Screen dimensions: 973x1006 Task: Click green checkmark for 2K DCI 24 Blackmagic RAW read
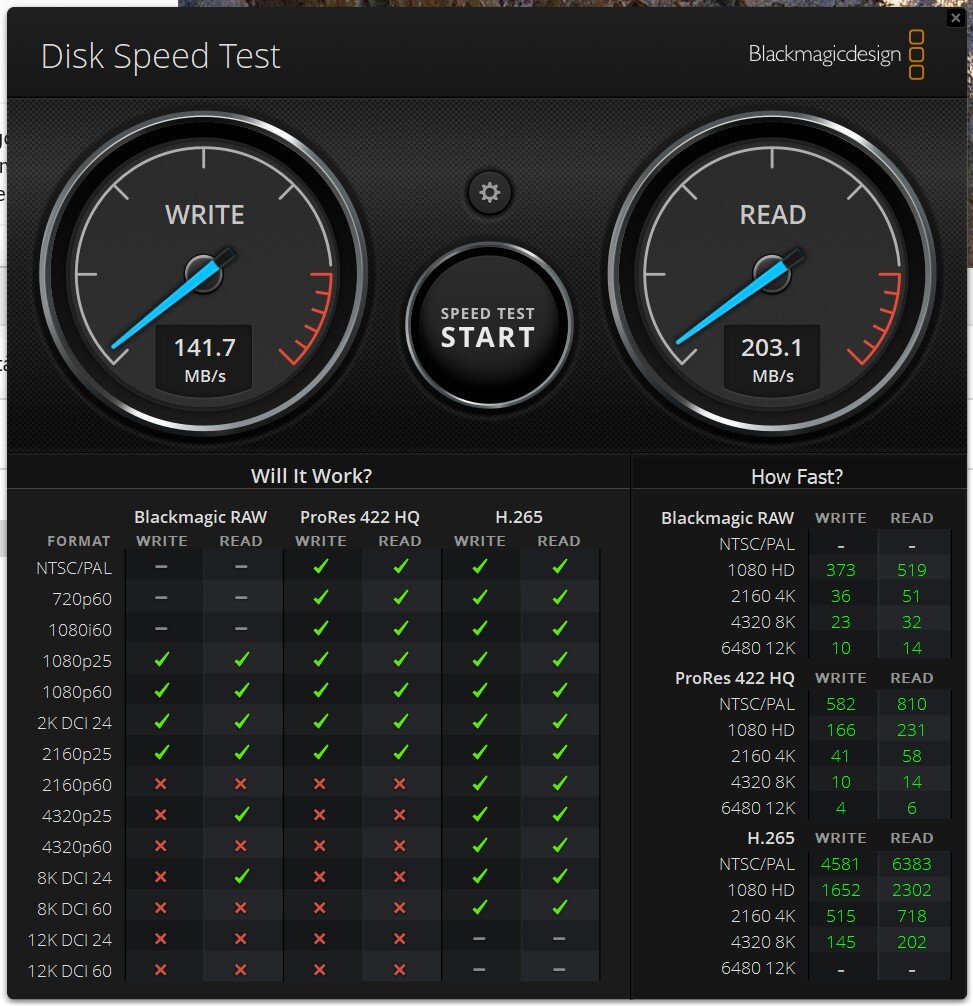click(x=241, y=721)
